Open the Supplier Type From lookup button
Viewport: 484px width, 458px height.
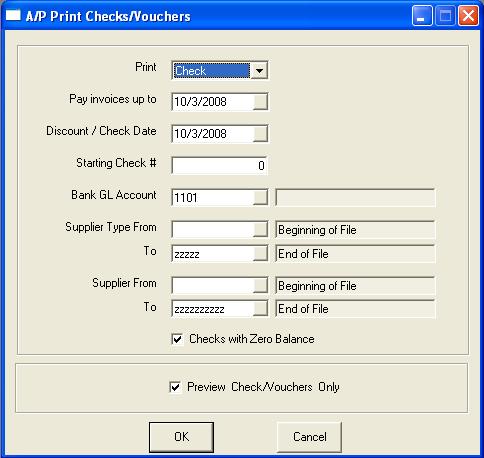tap(260, 229)
